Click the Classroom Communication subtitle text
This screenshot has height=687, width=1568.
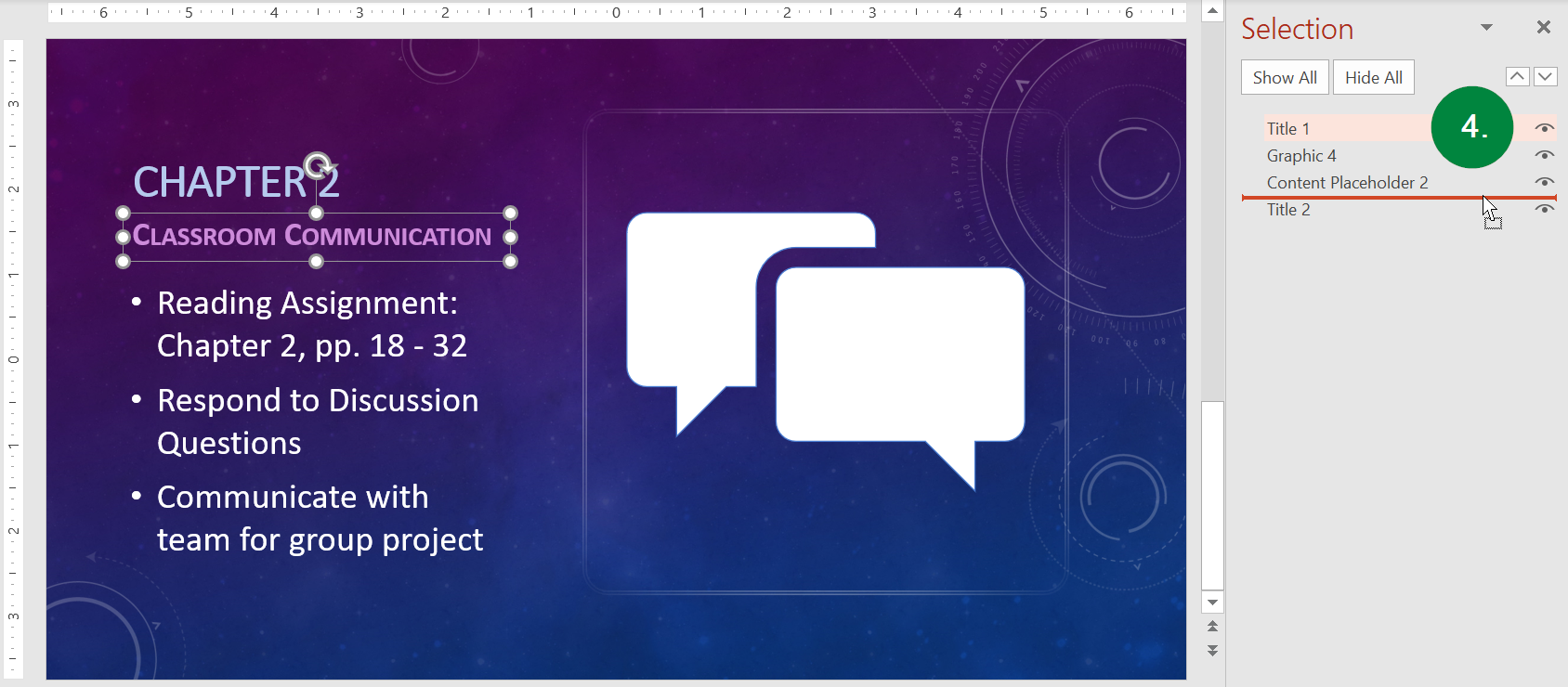(x=312, y=236)
